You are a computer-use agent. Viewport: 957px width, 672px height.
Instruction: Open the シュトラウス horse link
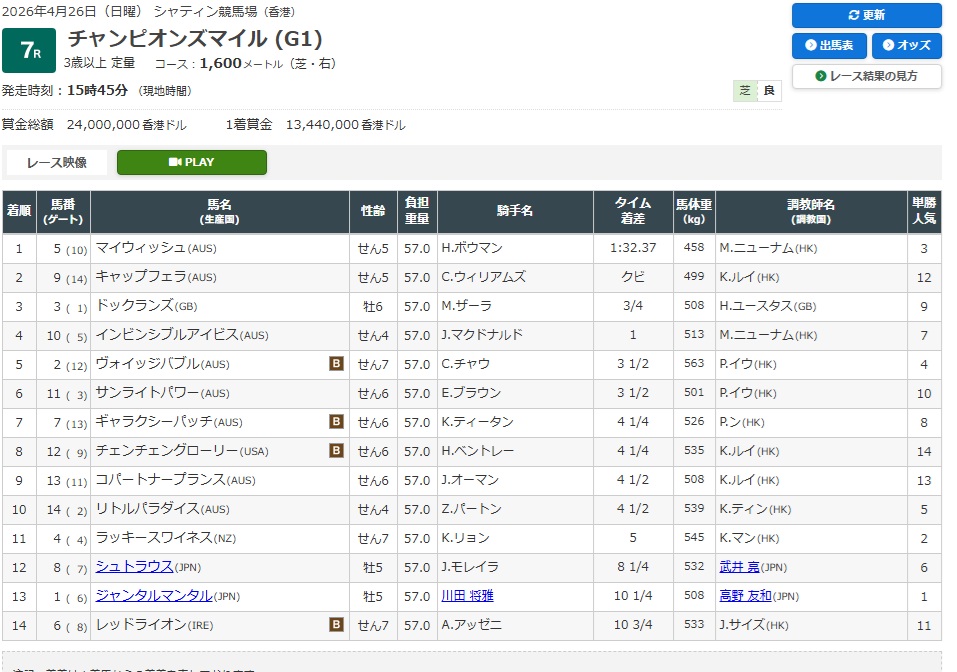coord(134,567)
